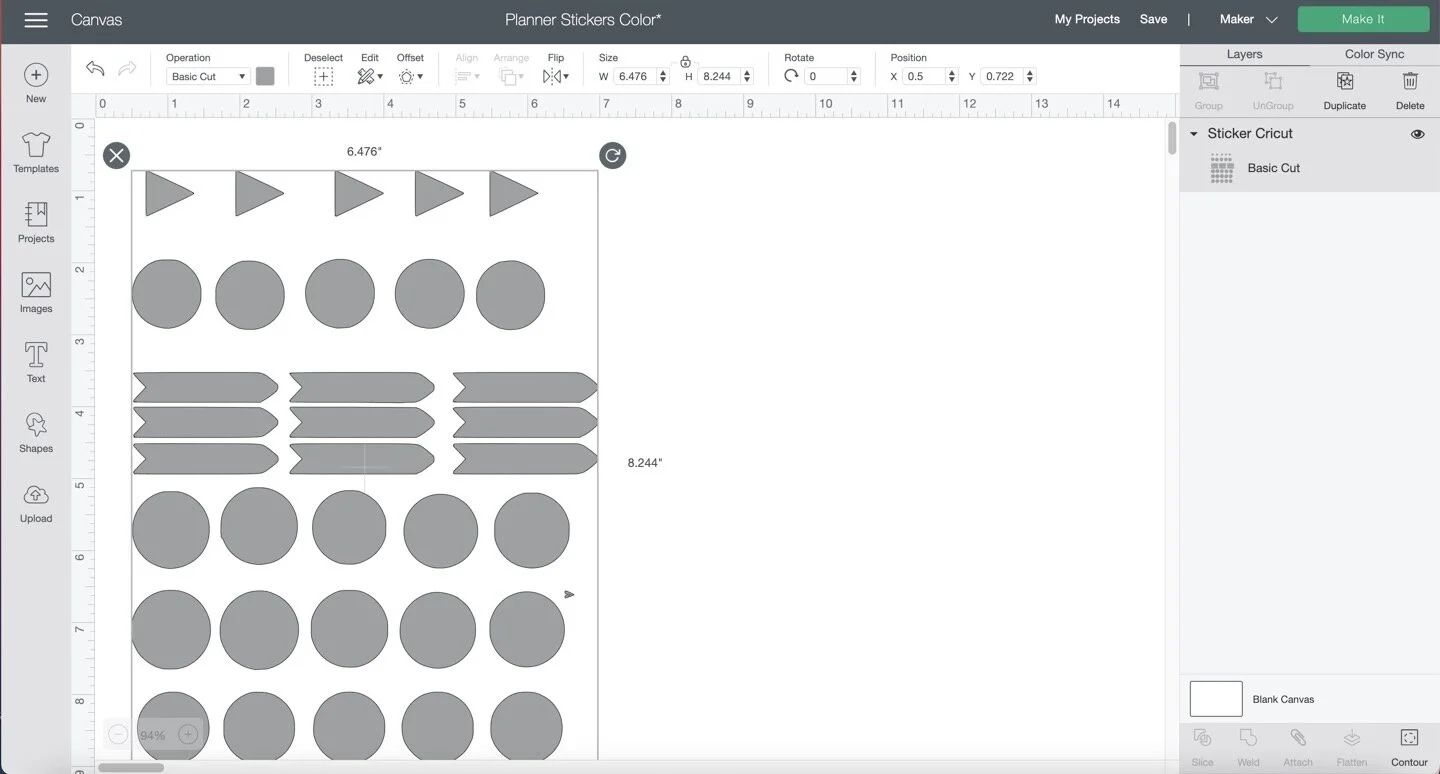The width and height of the screenshot is (1440, 774).
Task: Click the height input field
Action: click(x=718, y=76)
